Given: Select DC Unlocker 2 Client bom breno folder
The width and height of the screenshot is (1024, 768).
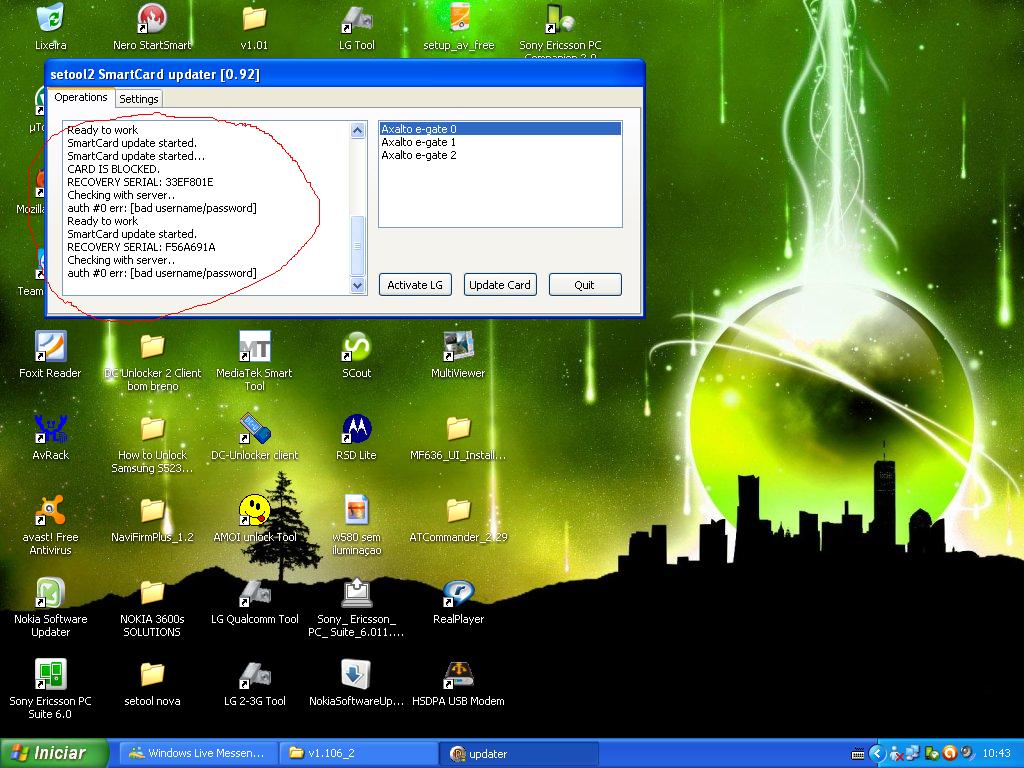Looking at the screenshot, I should [152, 346].
